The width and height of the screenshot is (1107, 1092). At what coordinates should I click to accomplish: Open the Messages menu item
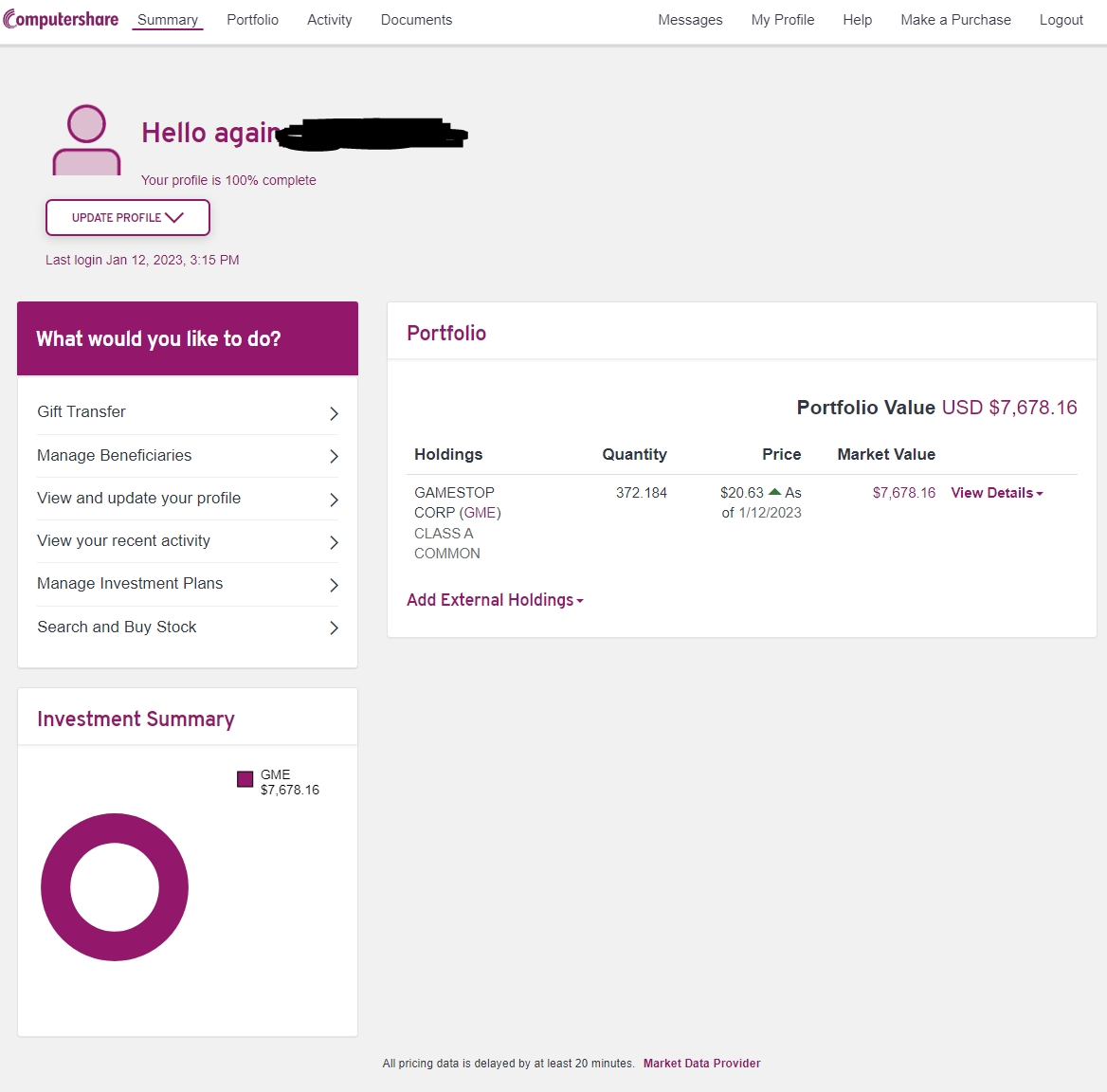tap(690, 20)
